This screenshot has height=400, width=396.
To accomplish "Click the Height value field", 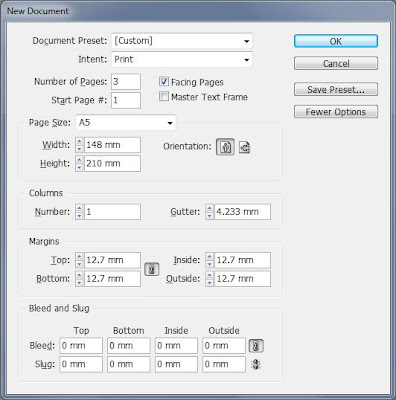I will coord(112,164).
